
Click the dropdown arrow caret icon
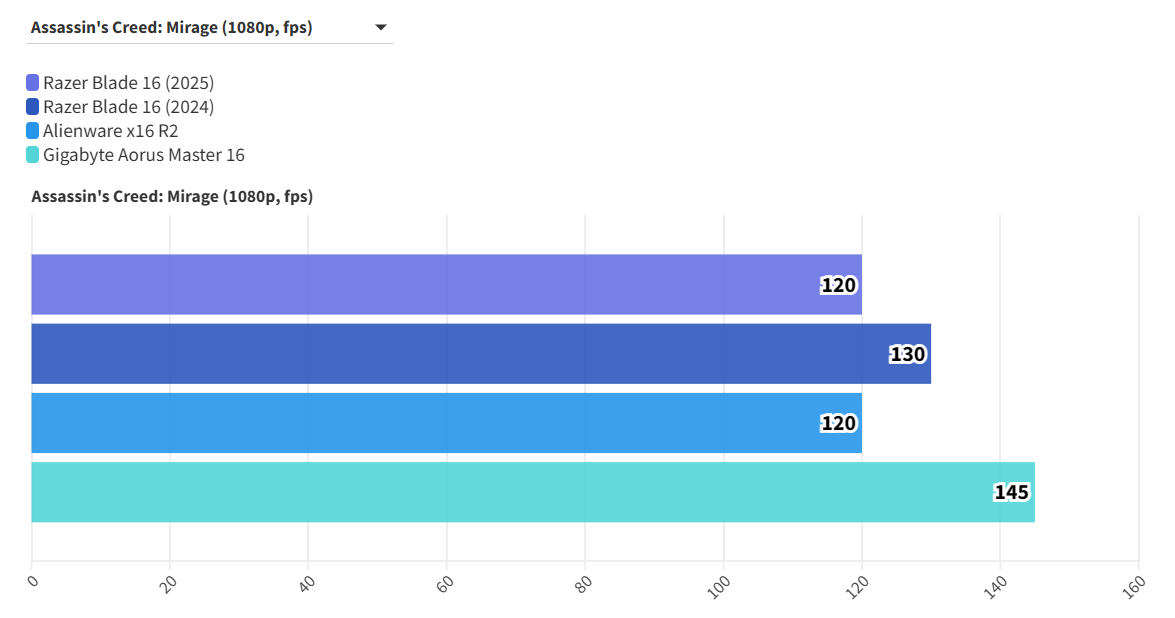(380, 28)
